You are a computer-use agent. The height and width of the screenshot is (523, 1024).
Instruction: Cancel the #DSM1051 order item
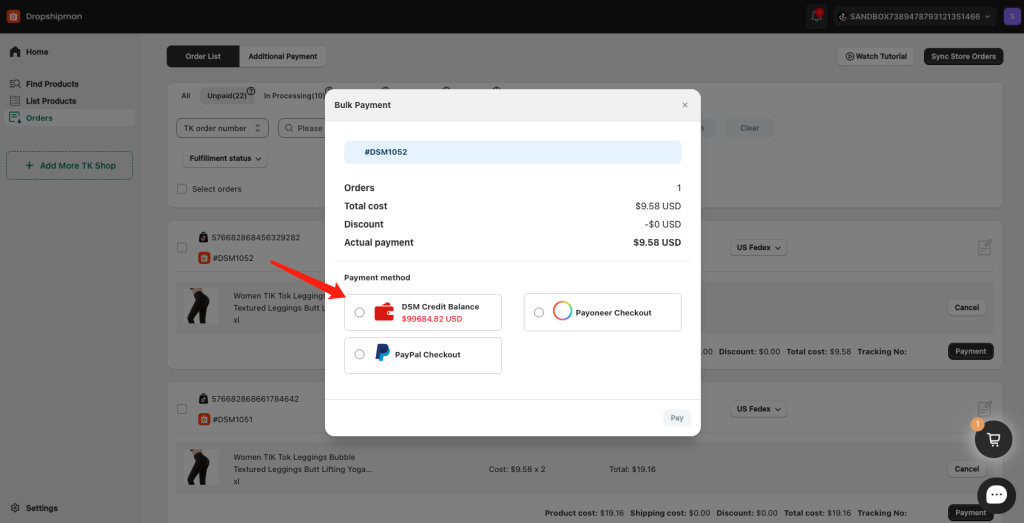[967, 469]
